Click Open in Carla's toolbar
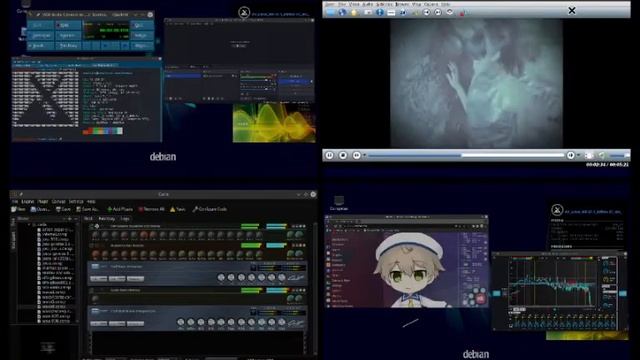The image size is (640, 360). (x=40, y=209)
